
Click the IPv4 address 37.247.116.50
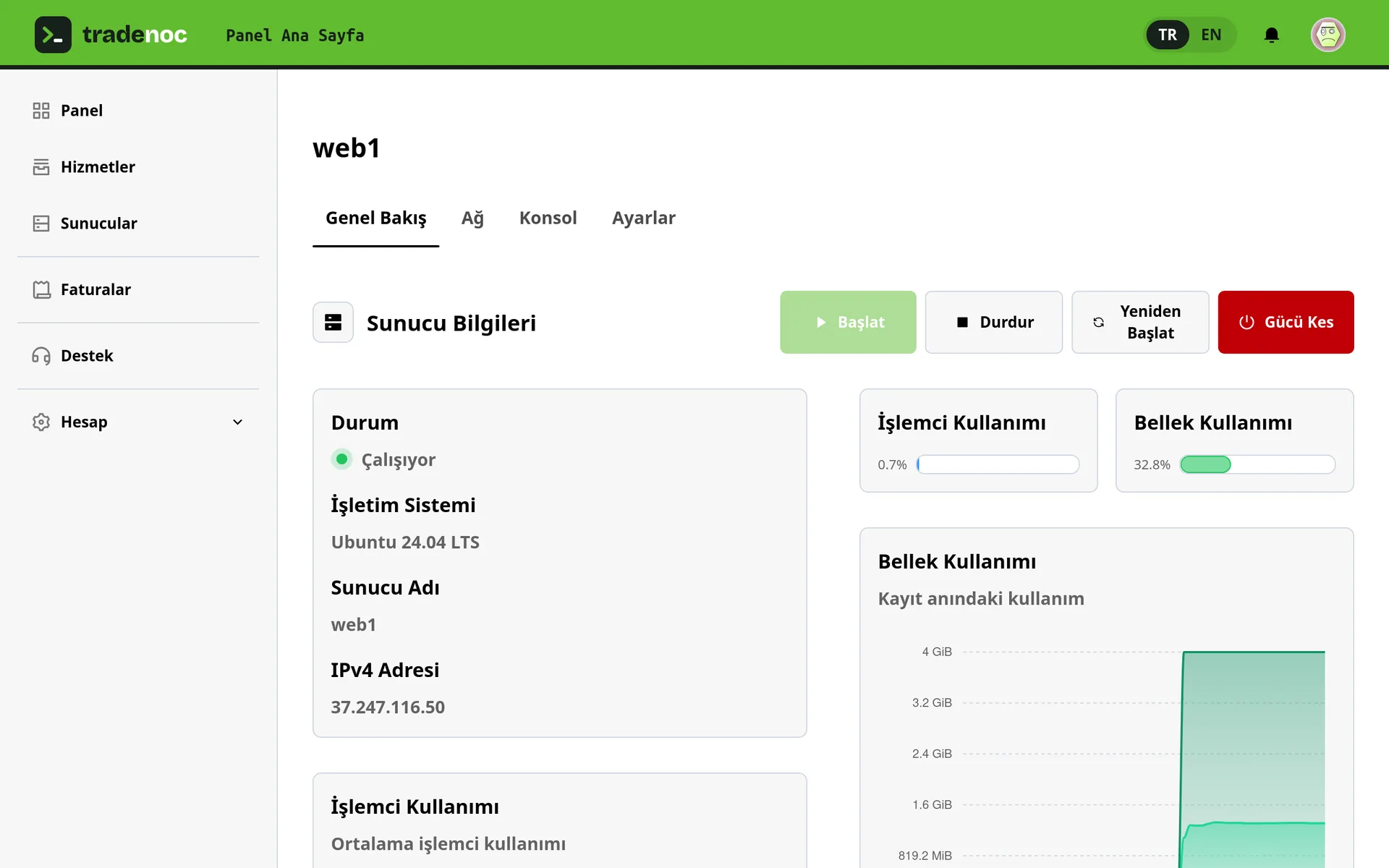pyautogui.click(x=388, y=707)
